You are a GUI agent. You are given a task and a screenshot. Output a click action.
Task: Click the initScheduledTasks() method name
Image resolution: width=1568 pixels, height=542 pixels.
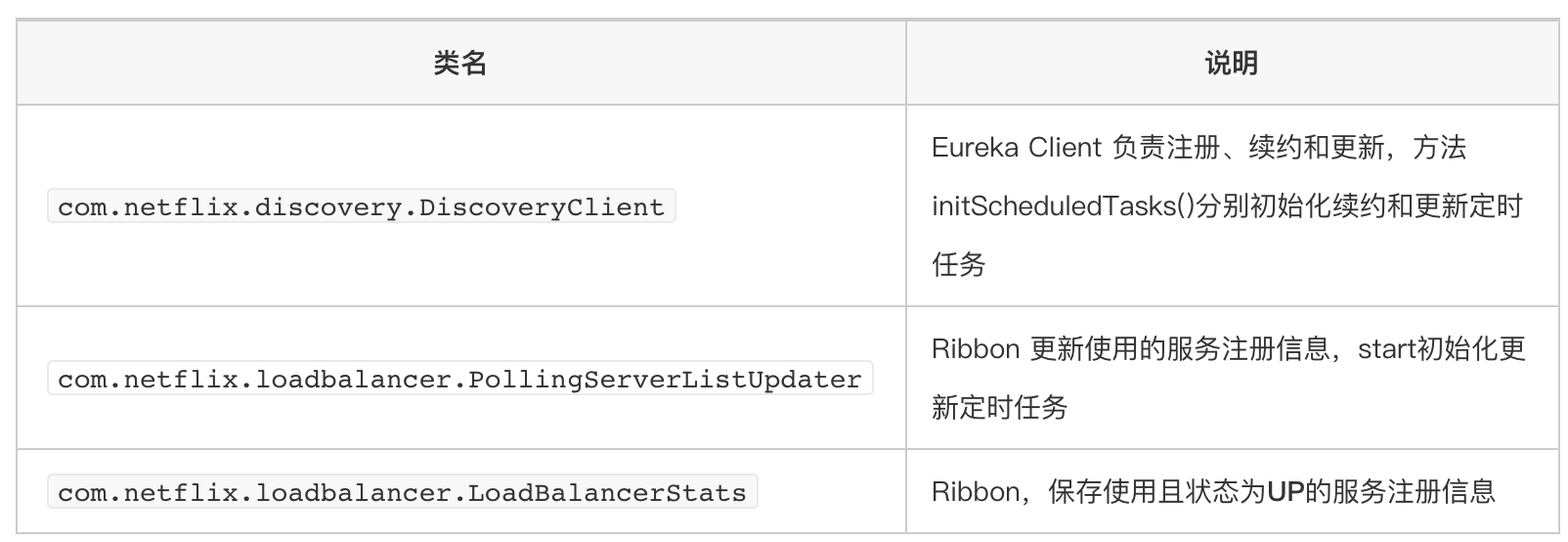point(1063,206)
